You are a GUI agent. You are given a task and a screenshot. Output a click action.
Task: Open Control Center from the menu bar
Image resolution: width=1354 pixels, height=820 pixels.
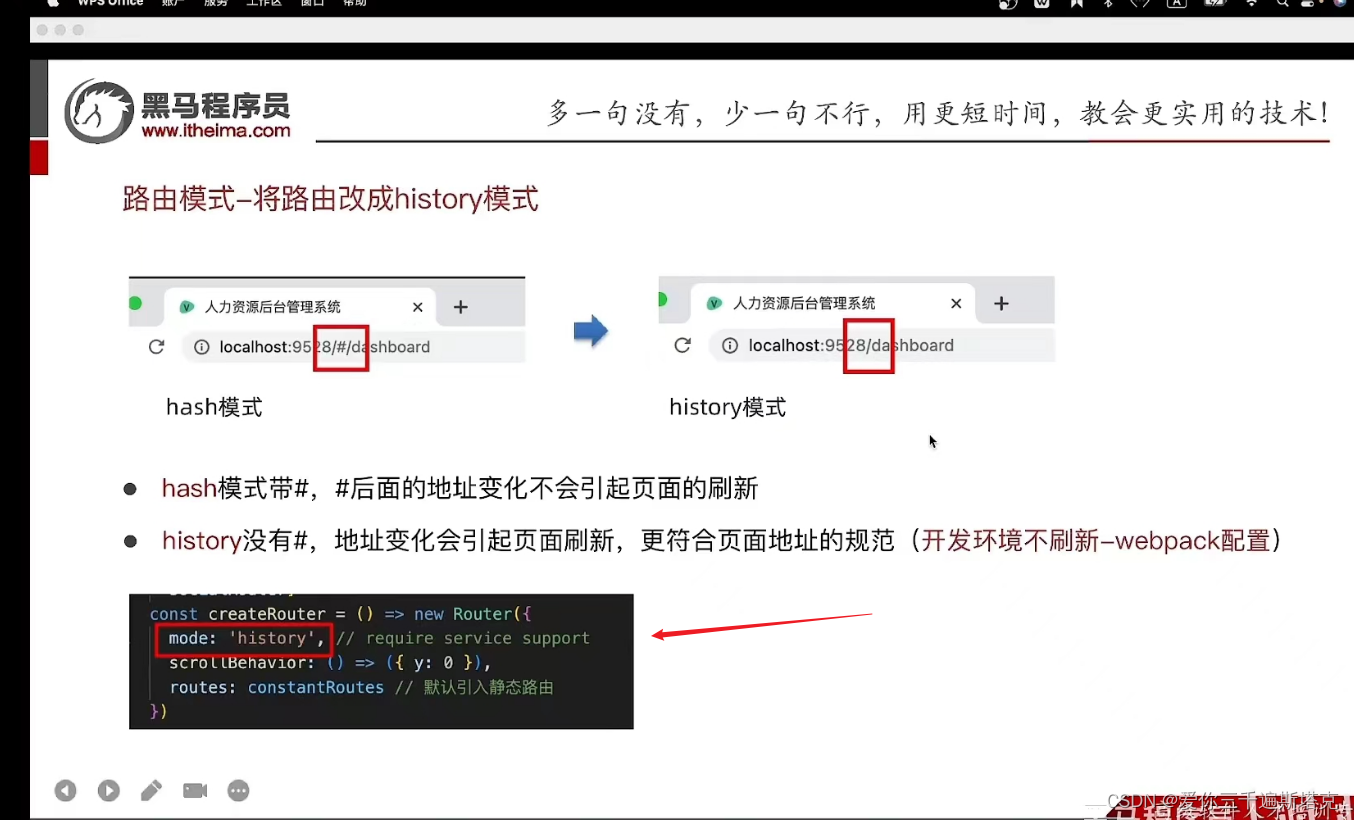point(1308,4)
